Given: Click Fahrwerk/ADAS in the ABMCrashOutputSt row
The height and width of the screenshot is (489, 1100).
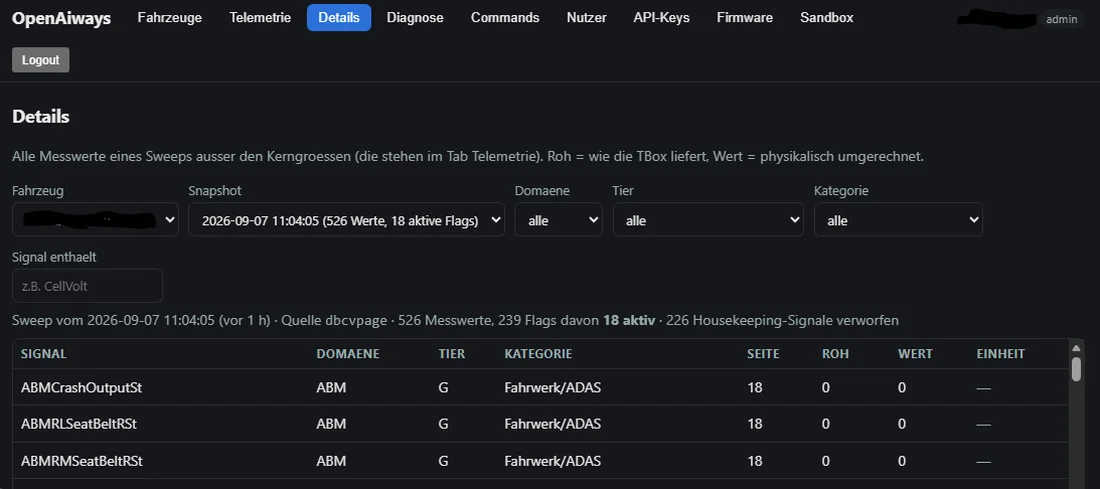Looking at the screenshot, I should coord(552,387).
